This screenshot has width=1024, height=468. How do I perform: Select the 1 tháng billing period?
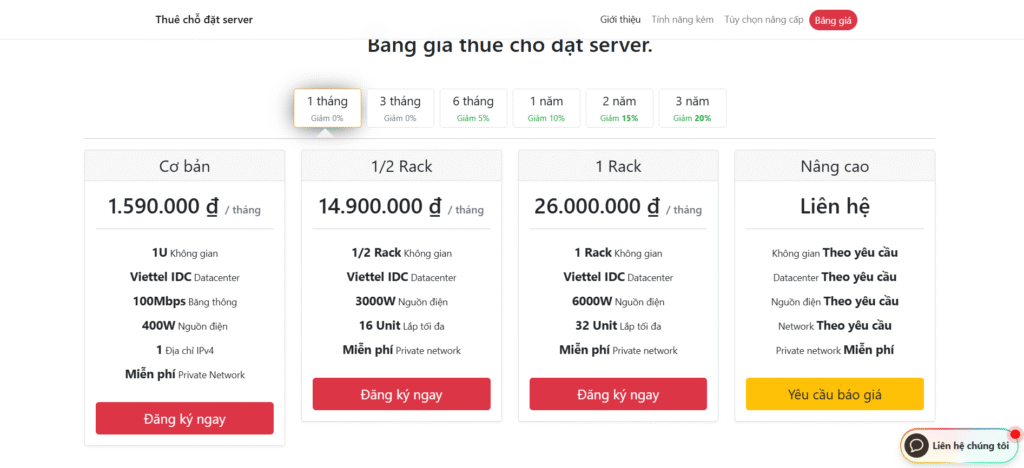pos(327,108)
